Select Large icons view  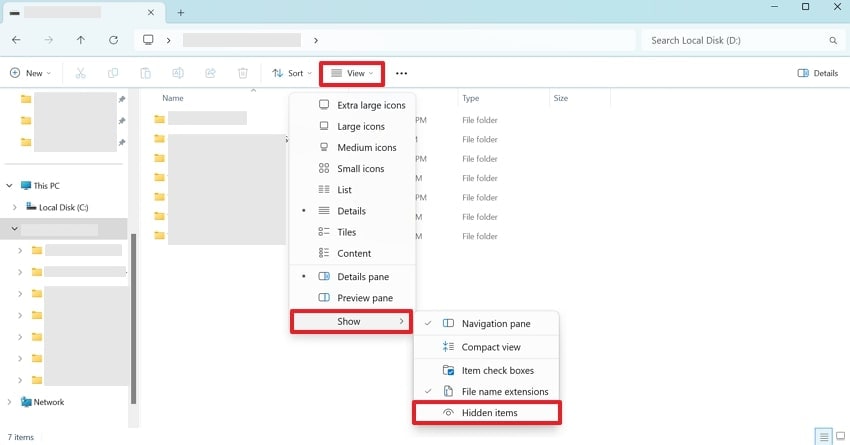[352, 126]
